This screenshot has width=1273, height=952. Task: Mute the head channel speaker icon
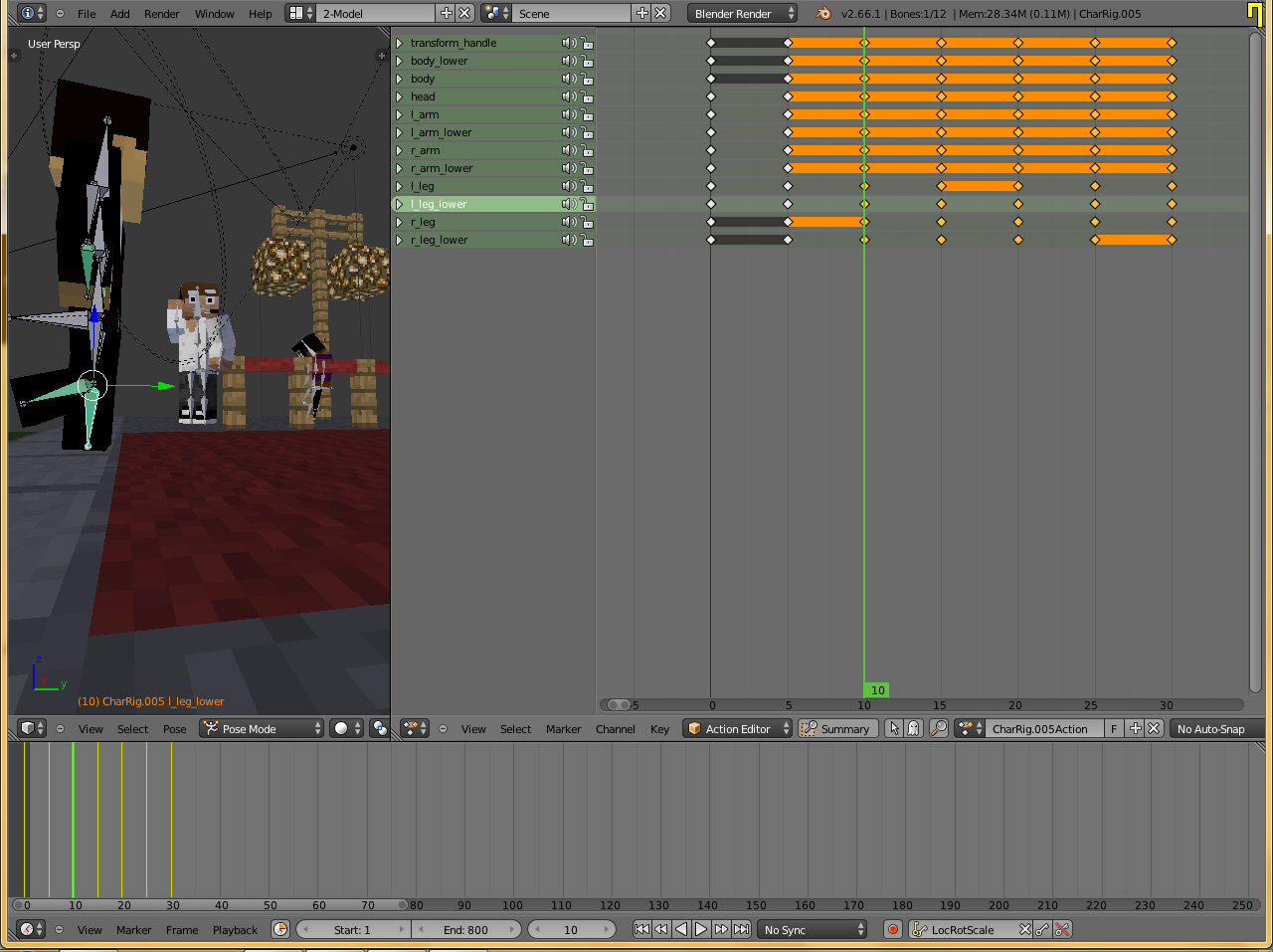(569, 96)
